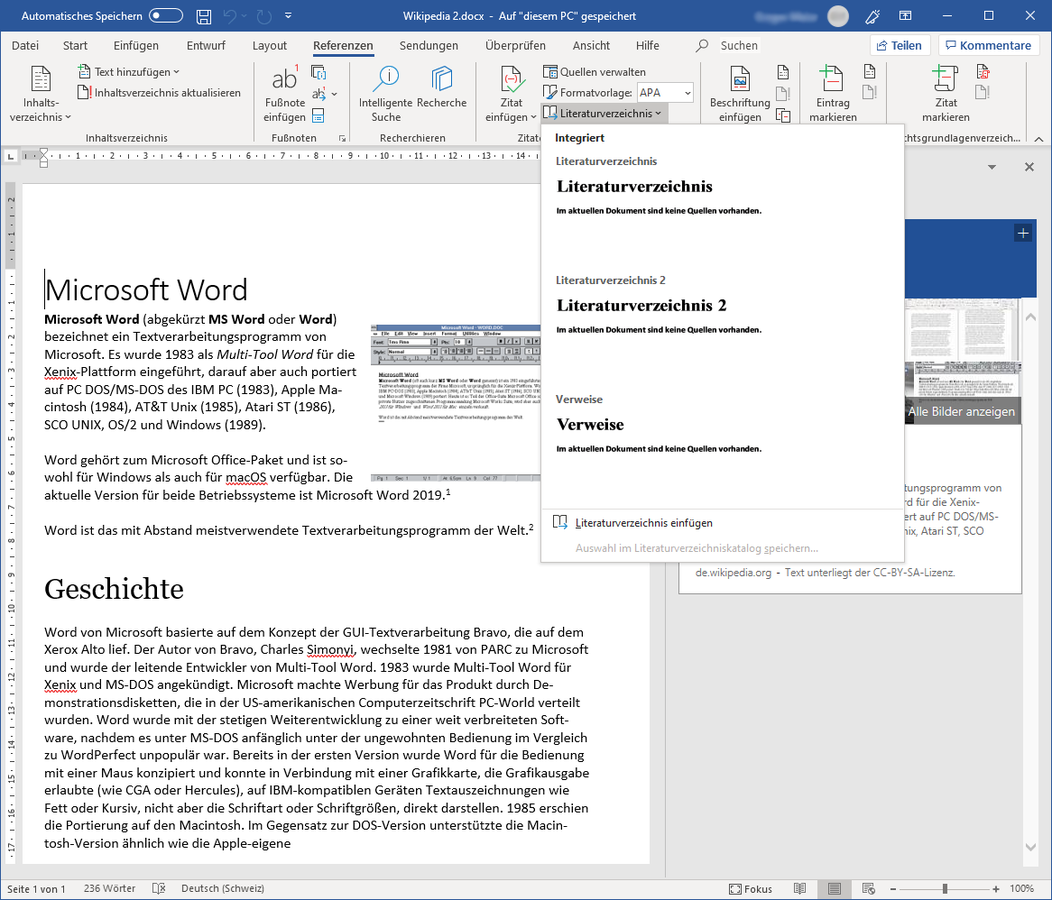Click the Fußnote einfügen icon
The image size is (1052, 900).
pos(285,81)
